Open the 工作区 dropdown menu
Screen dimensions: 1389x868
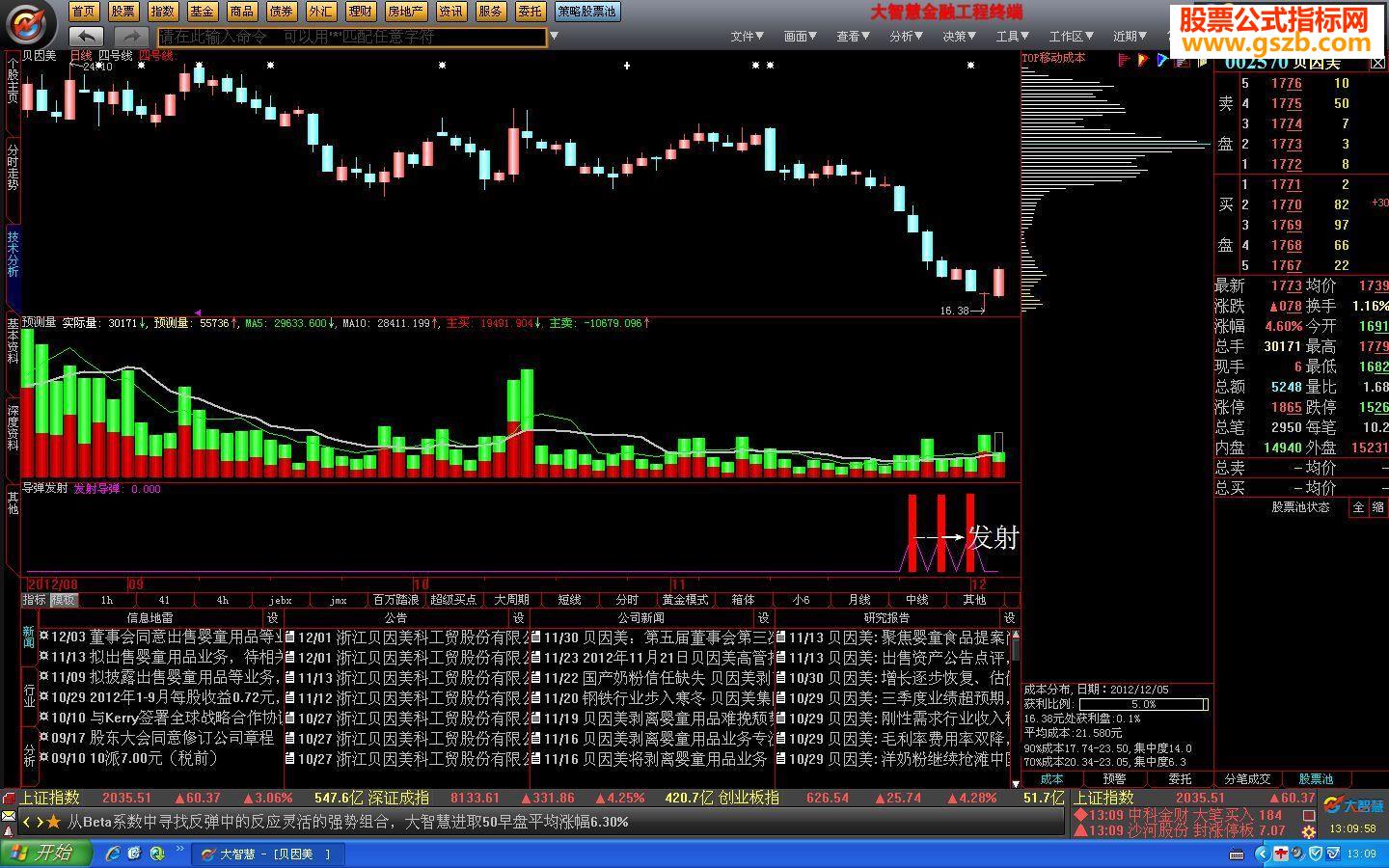[1071, 37]
